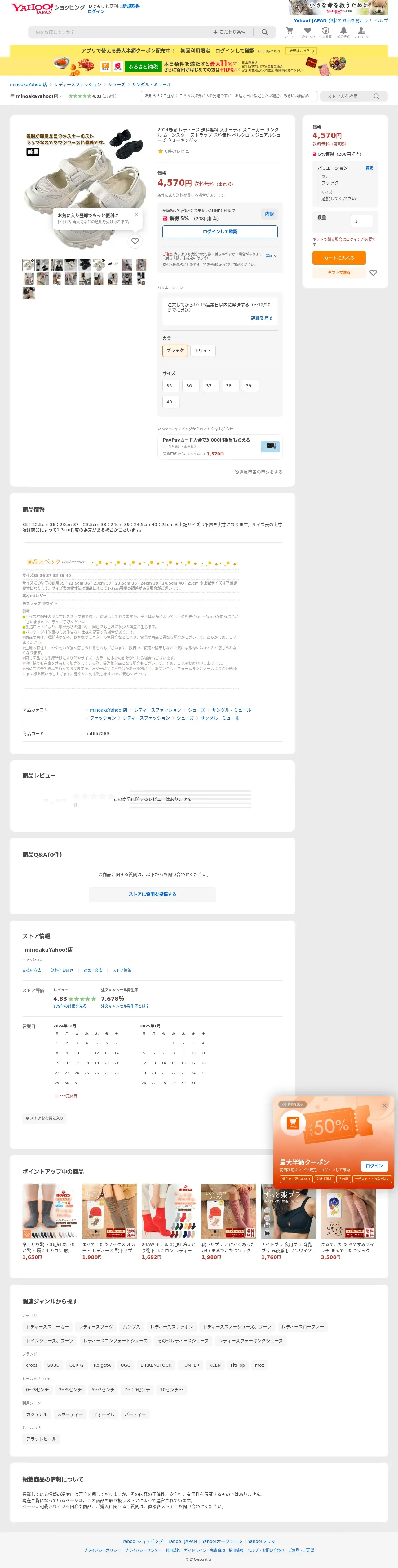Image resolution: width=398 pixels, height=1568 pixels.
Task: Expand ご注意 詳細 chevron
Action: point(271,256)
